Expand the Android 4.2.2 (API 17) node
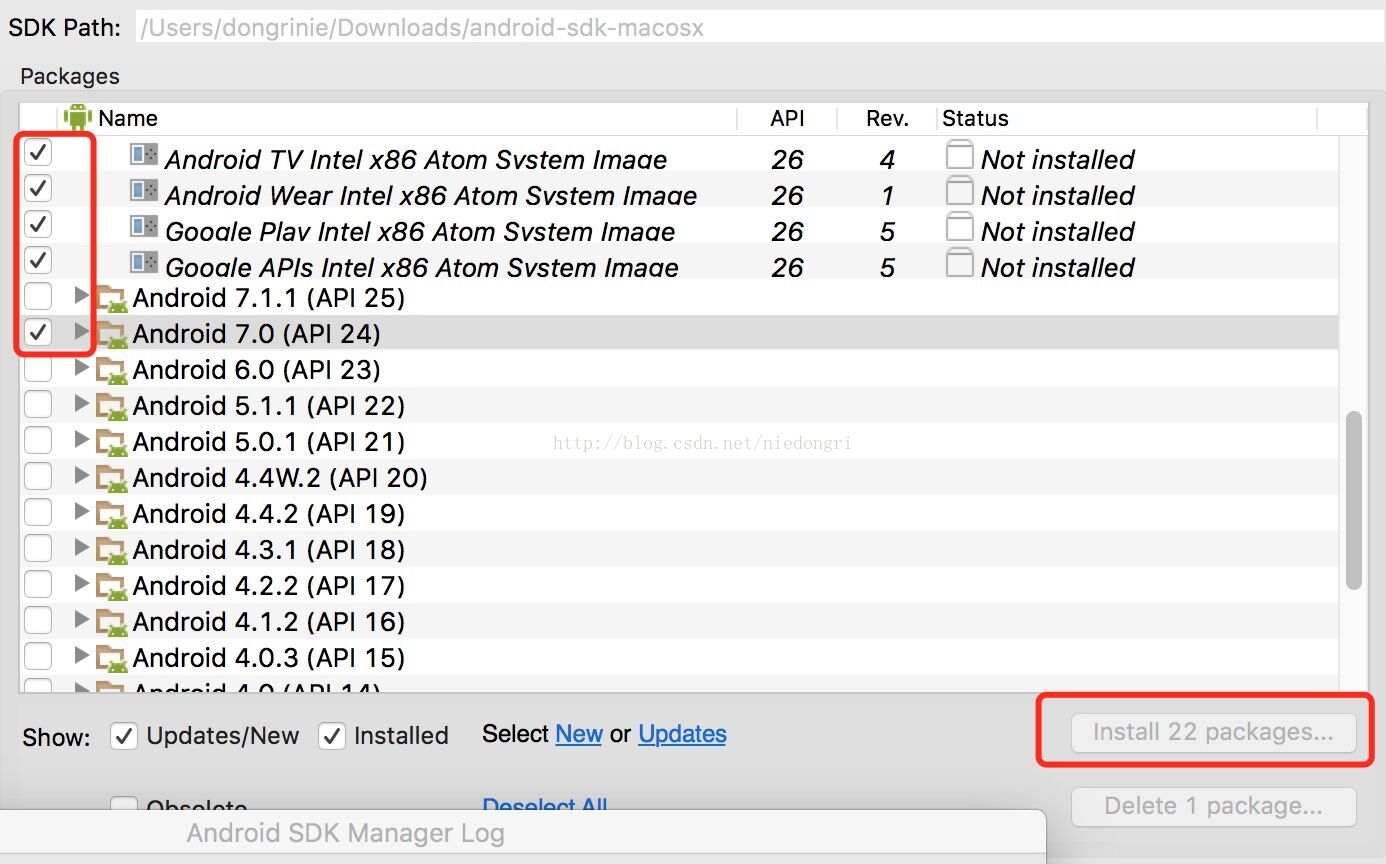 82,584
